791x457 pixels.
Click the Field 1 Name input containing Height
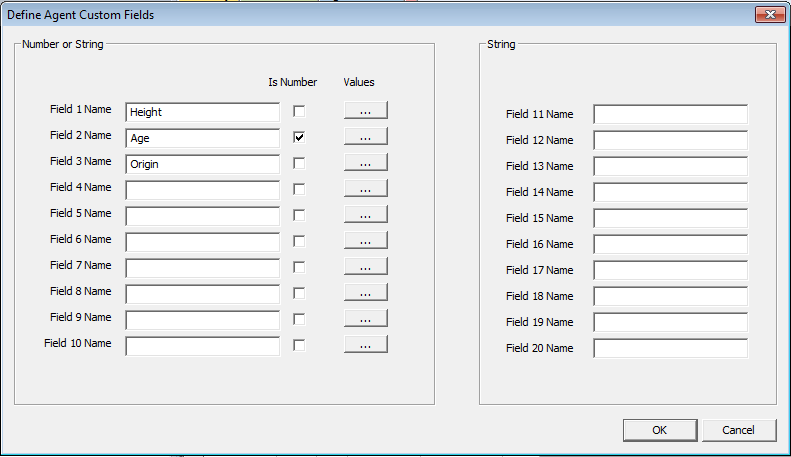pos(202,112)
